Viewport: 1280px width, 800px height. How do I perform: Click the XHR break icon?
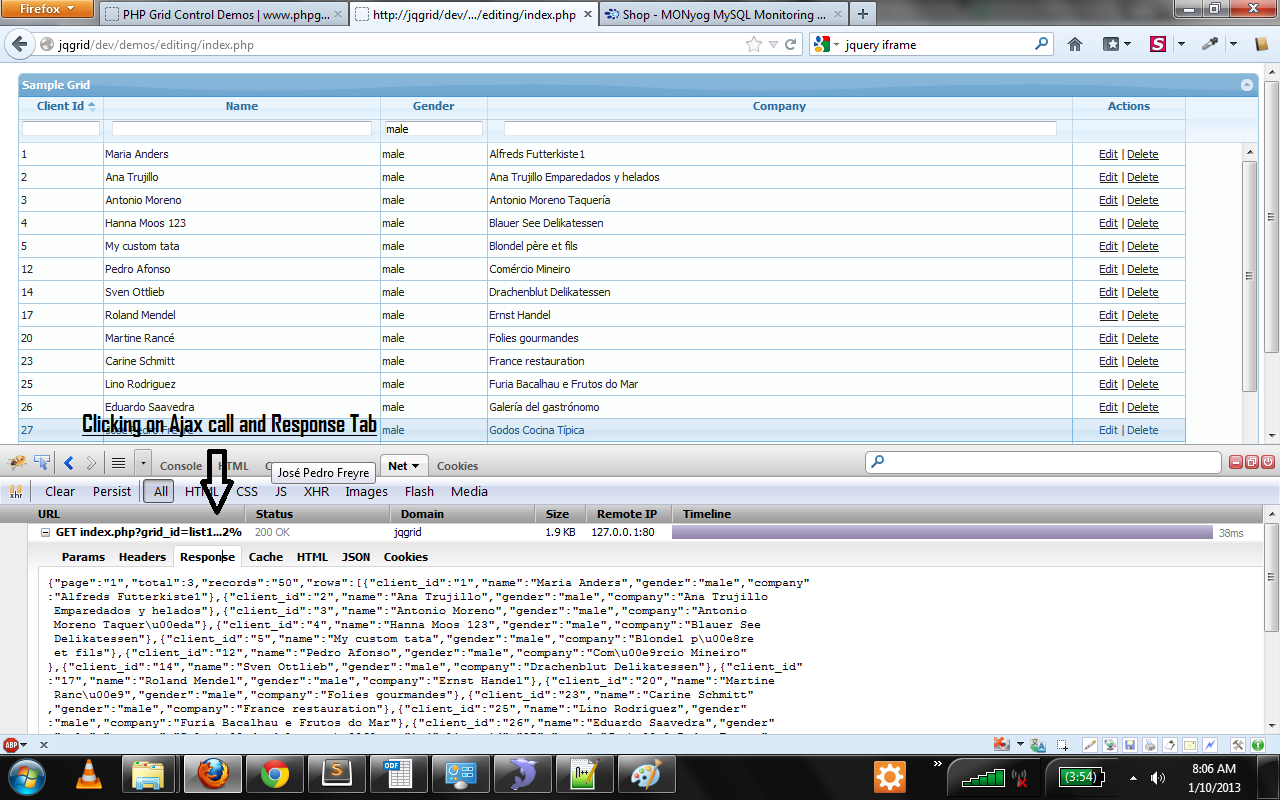tap(16, 491)
